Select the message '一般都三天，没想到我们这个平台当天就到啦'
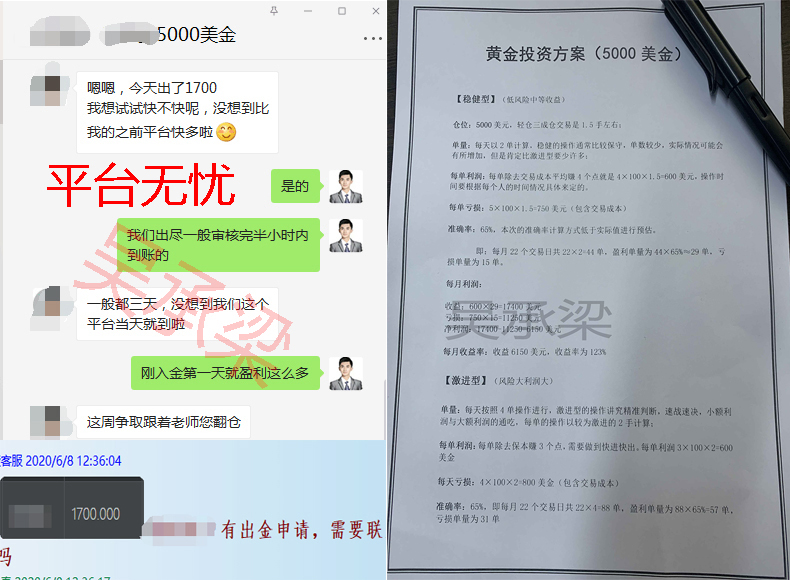This screenshot has width=790, height=580. tap(177, 314)
